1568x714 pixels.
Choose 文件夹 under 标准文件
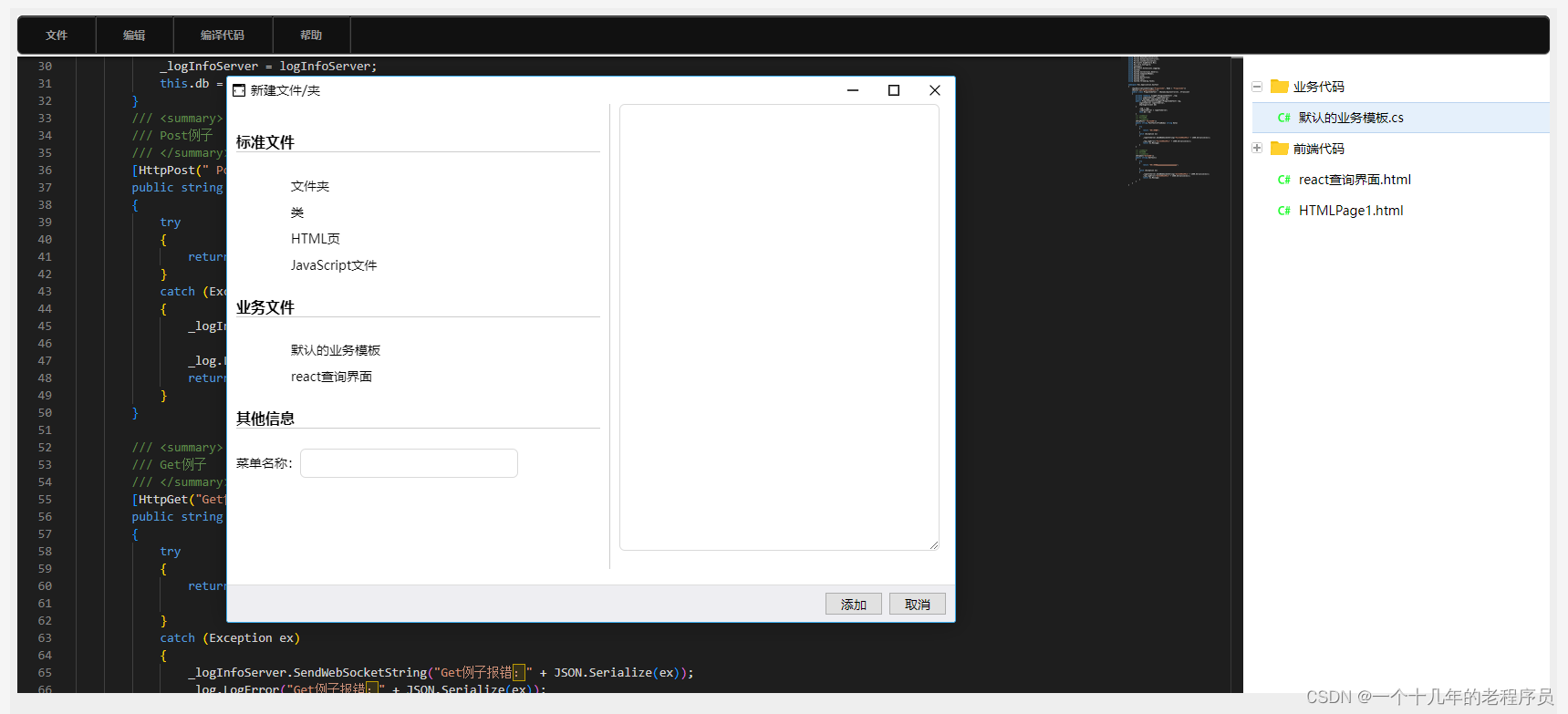pyautogui.click(x=310, y=186)
